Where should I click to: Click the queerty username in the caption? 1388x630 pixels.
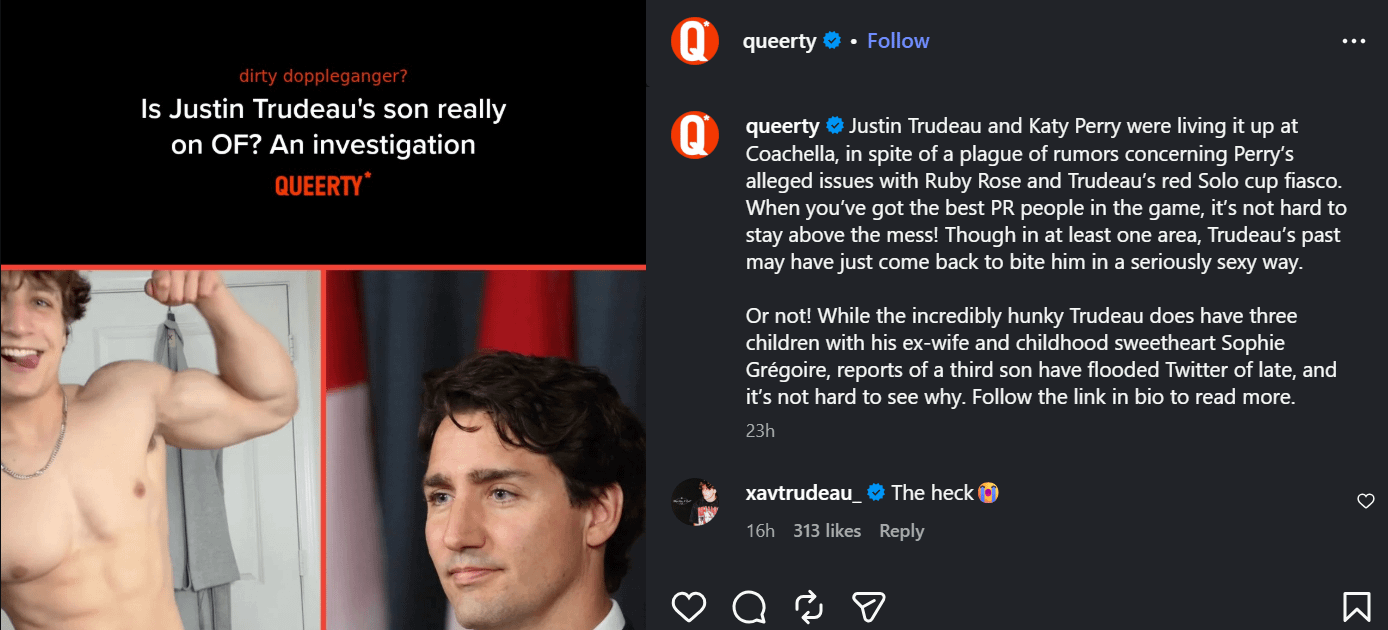782,126
